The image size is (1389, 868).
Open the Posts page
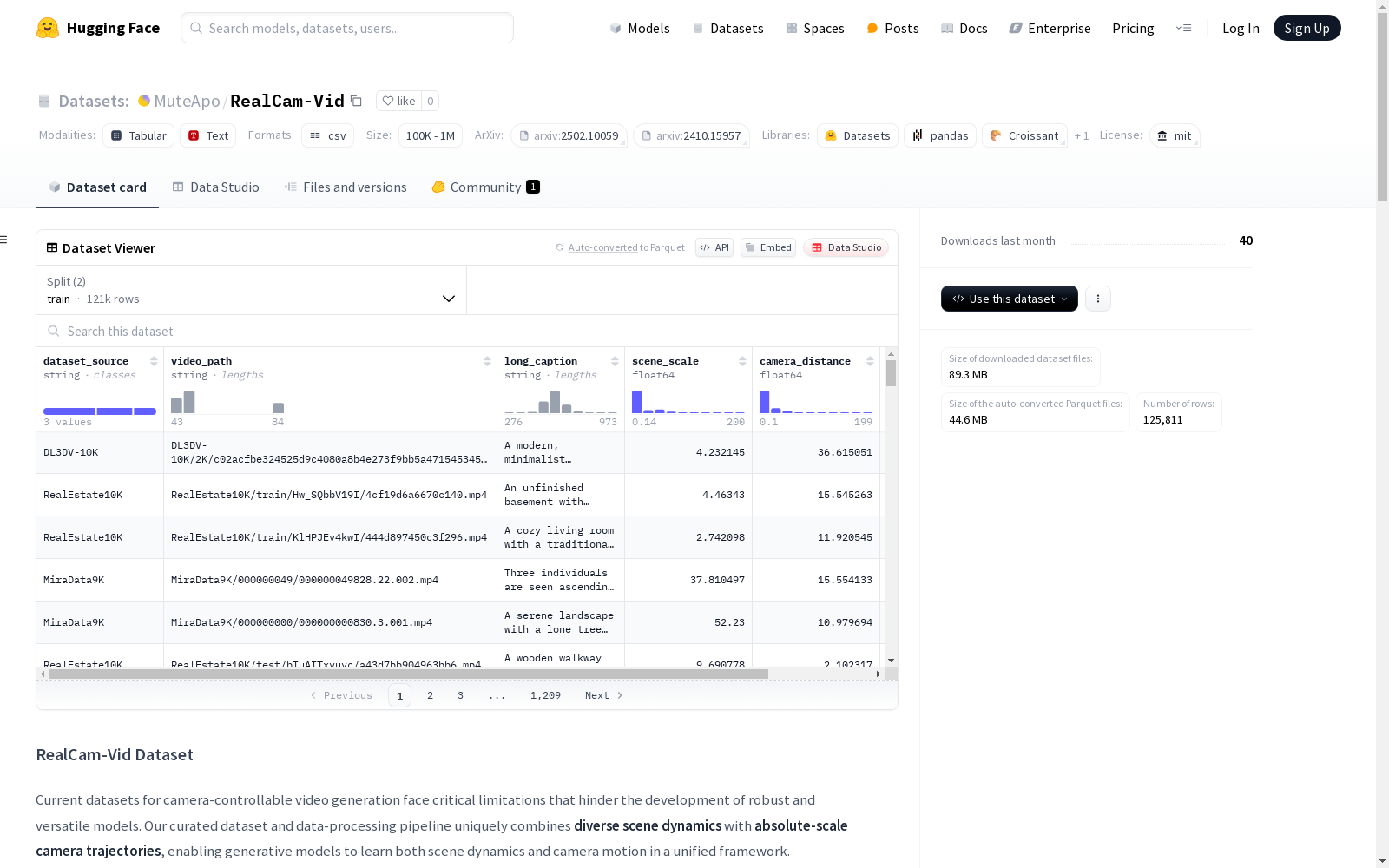(892, 28)
